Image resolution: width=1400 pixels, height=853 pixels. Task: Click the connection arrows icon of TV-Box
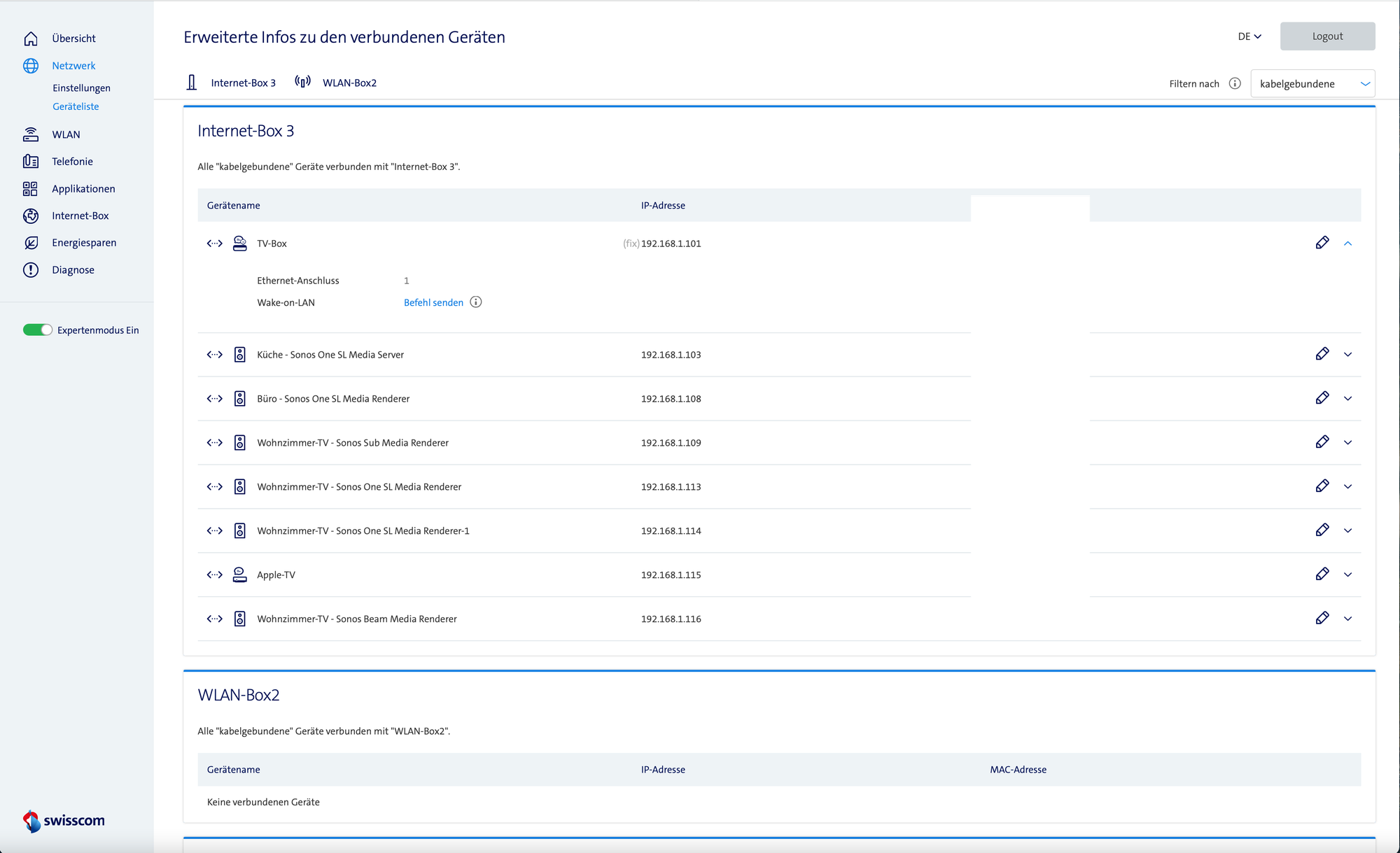click(215, 244)
